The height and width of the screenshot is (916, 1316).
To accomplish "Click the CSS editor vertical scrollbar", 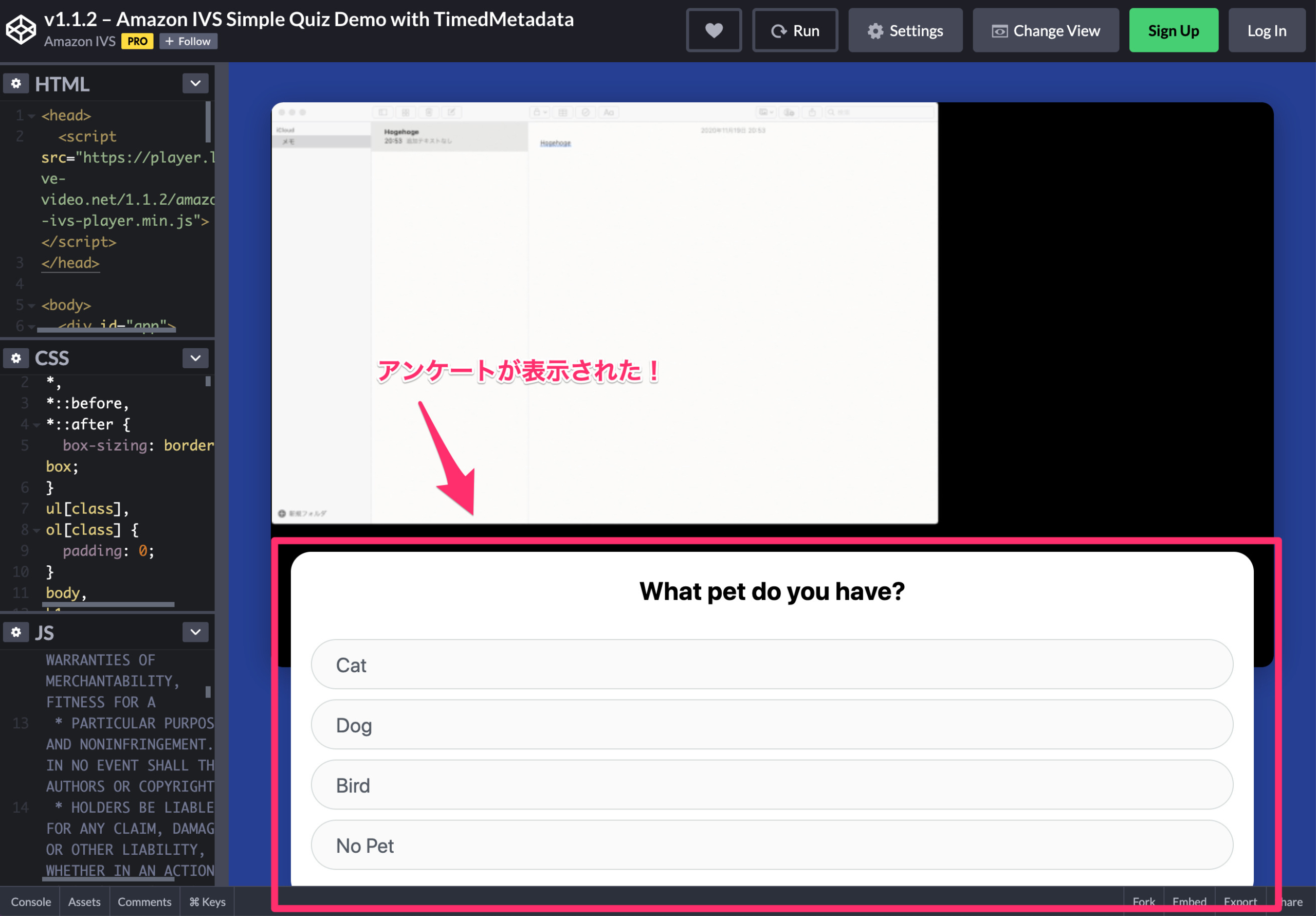I will tap(208, 381).
